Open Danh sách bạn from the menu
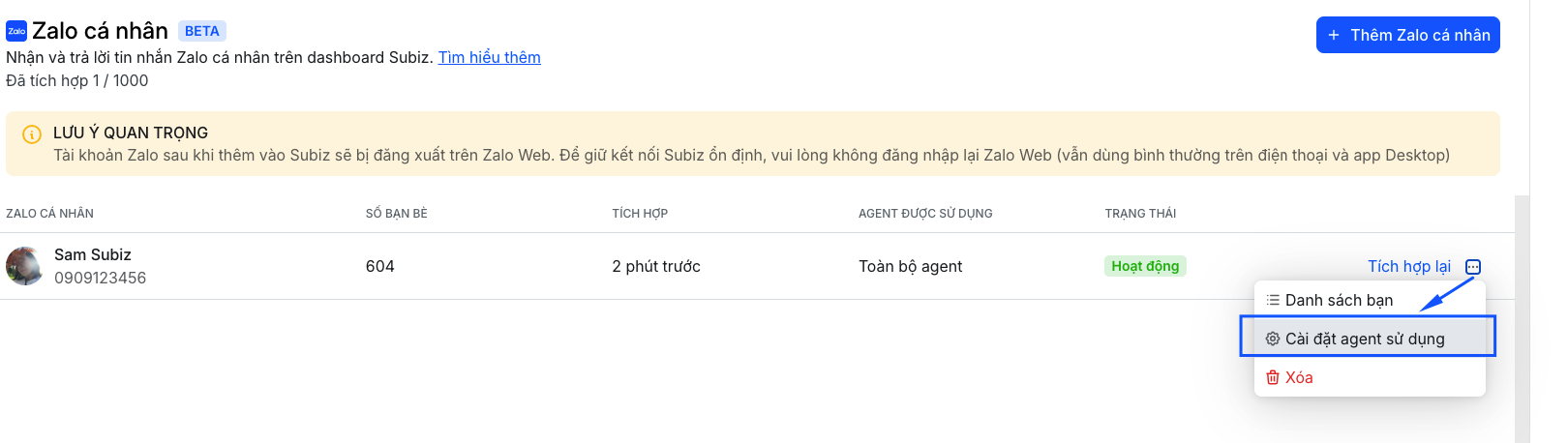This screenshot has width=1568, height=443. [1339, 300]
